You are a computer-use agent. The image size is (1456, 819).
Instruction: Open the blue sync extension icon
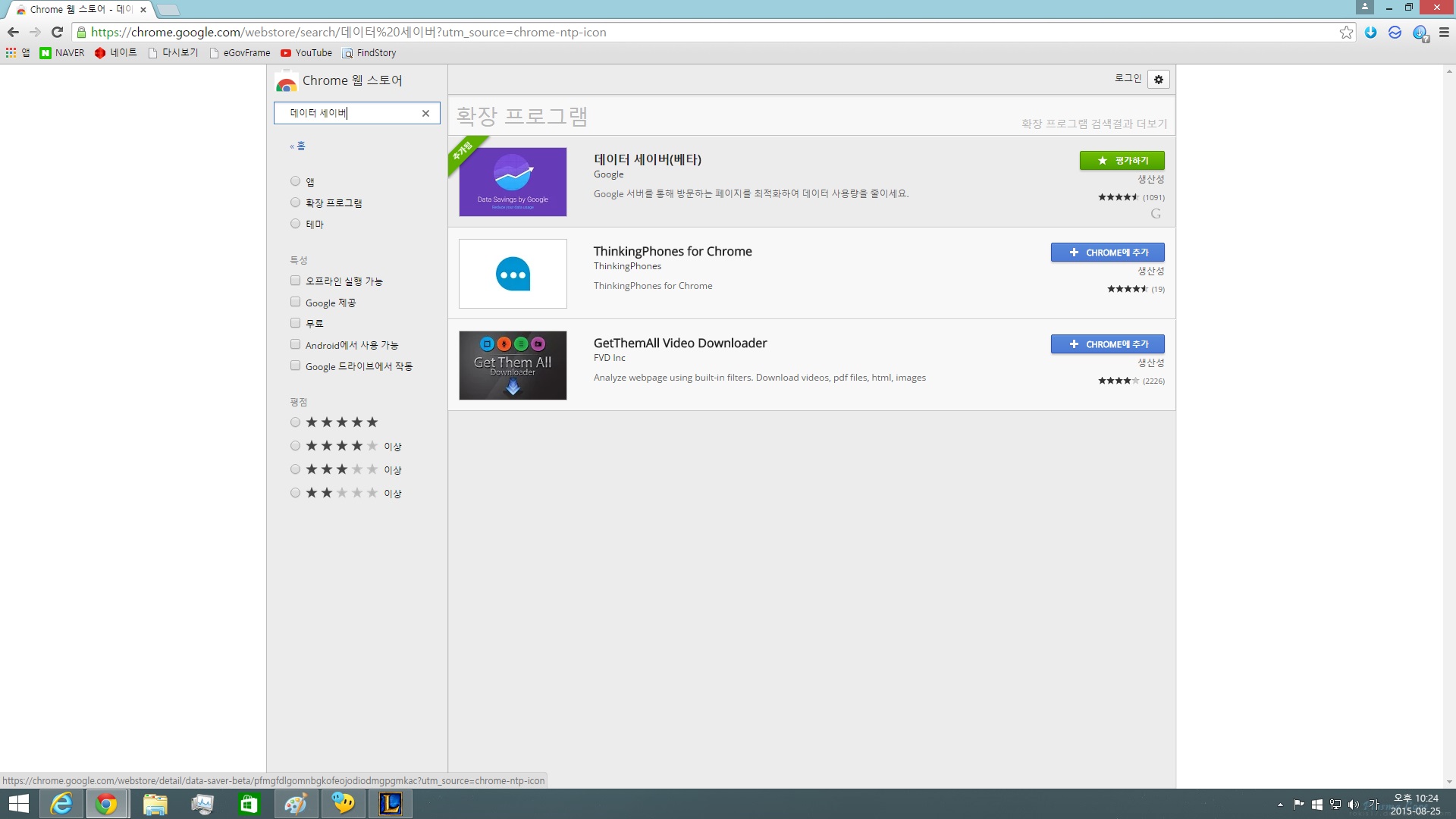(1395, 32)
